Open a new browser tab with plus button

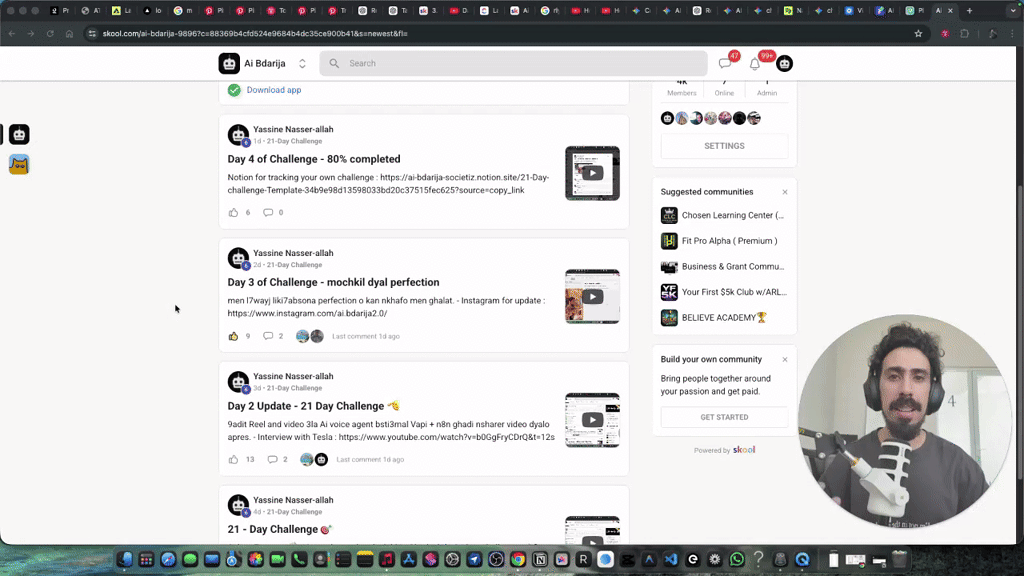pyautogui.click(x=969, y=10)
